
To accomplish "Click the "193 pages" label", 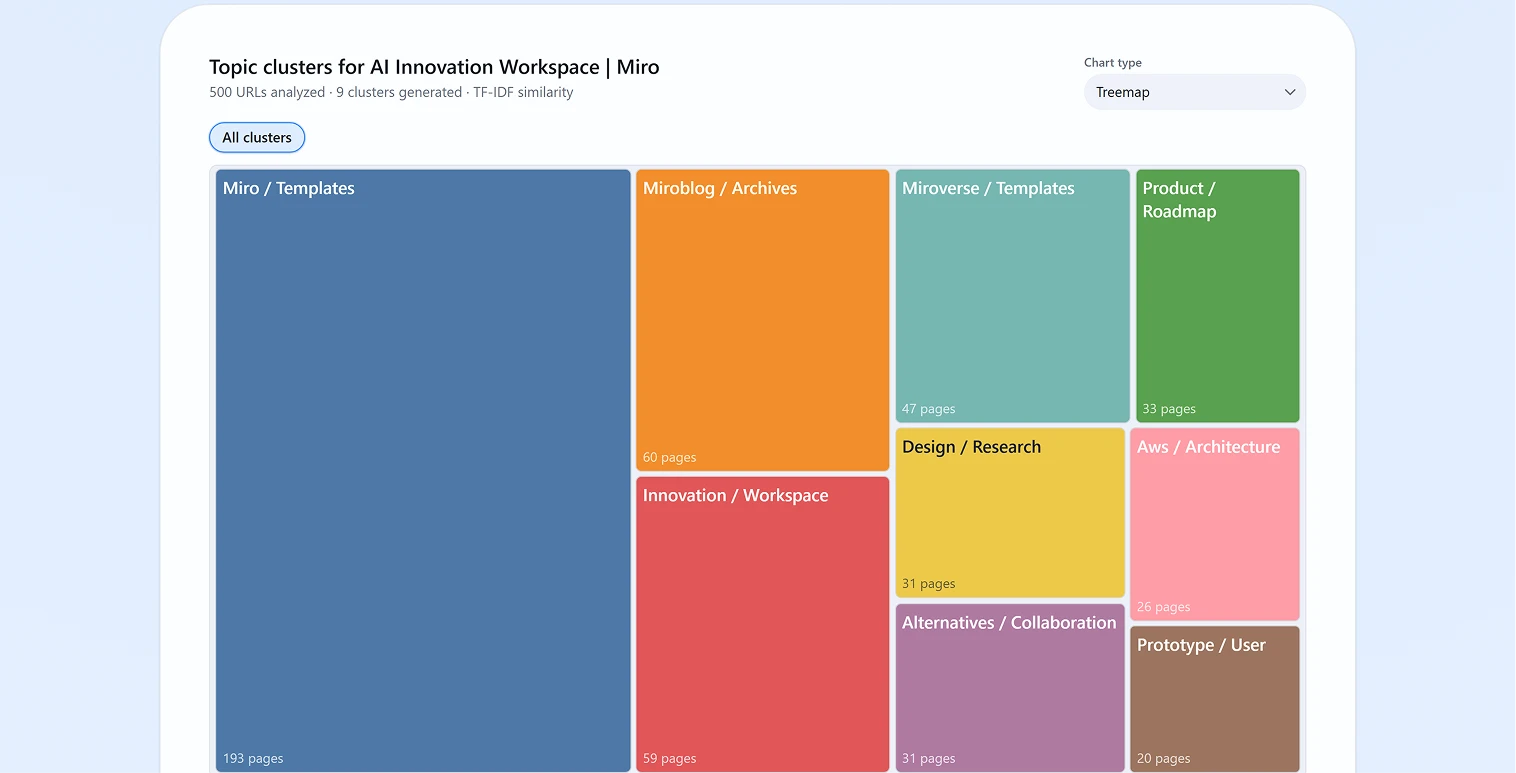I will 253,758.
